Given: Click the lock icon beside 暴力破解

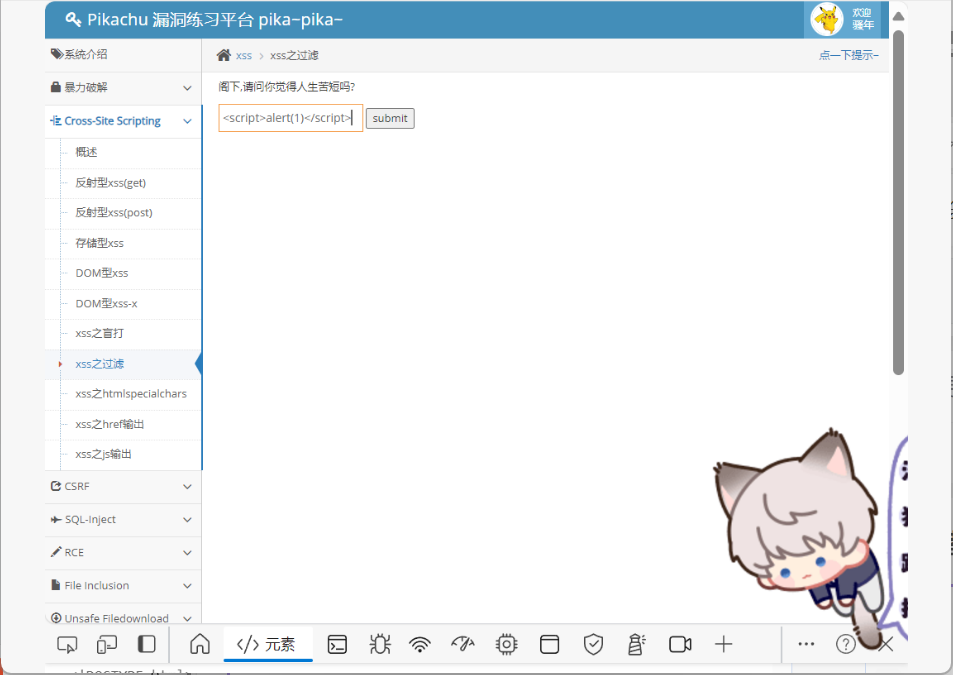Looking at the screenshot, I should pos(55,87).
